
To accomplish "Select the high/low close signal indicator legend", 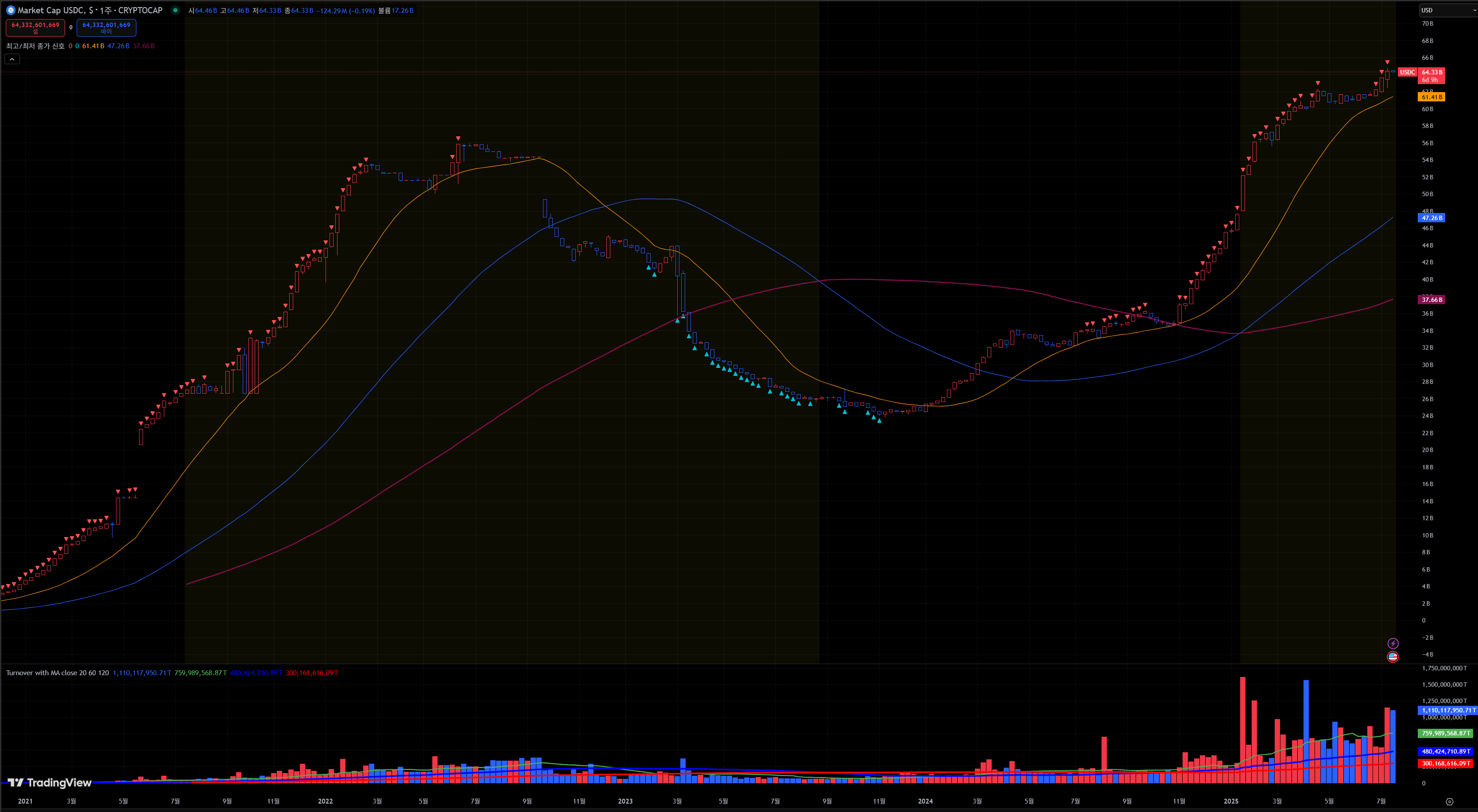I will point(35,46).
